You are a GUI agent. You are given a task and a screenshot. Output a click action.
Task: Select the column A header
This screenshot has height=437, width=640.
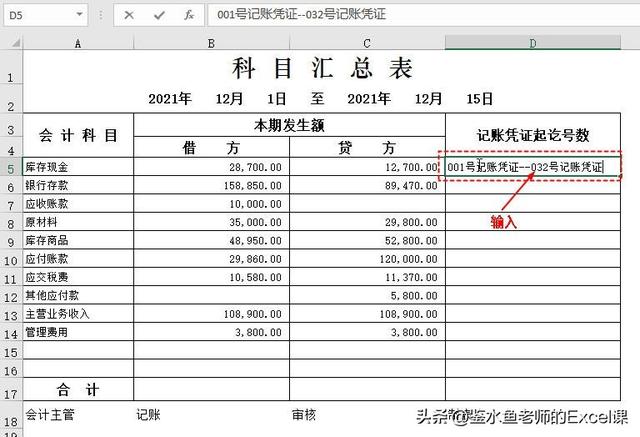pos(78,43)
